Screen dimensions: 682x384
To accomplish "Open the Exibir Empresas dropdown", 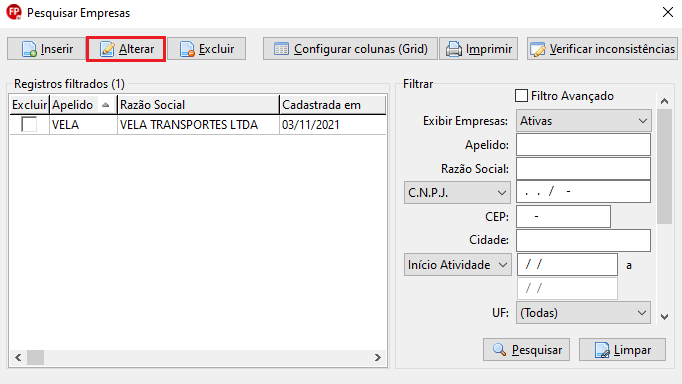I will tap(583, 120).
